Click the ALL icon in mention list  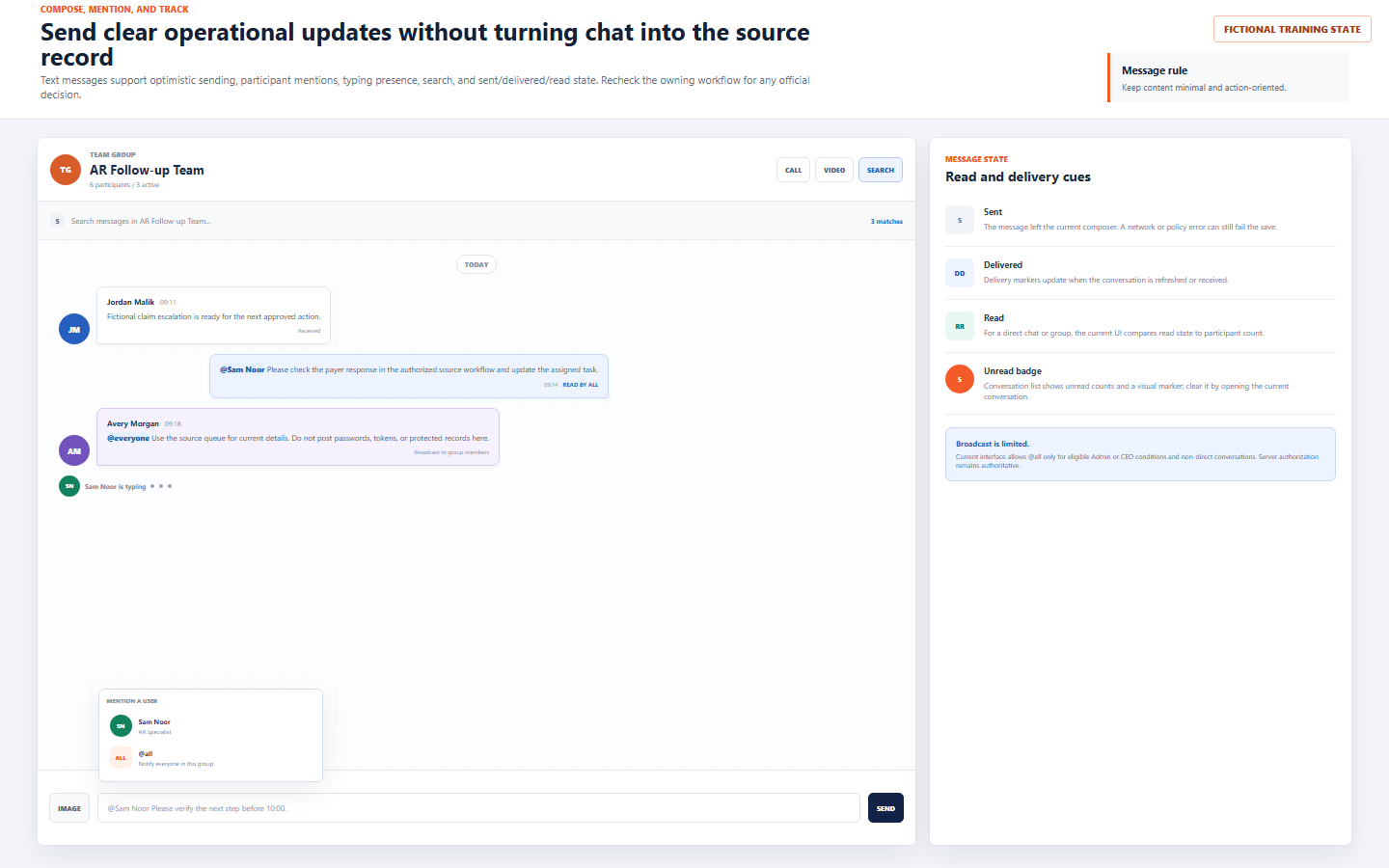[x=121, y=758]
